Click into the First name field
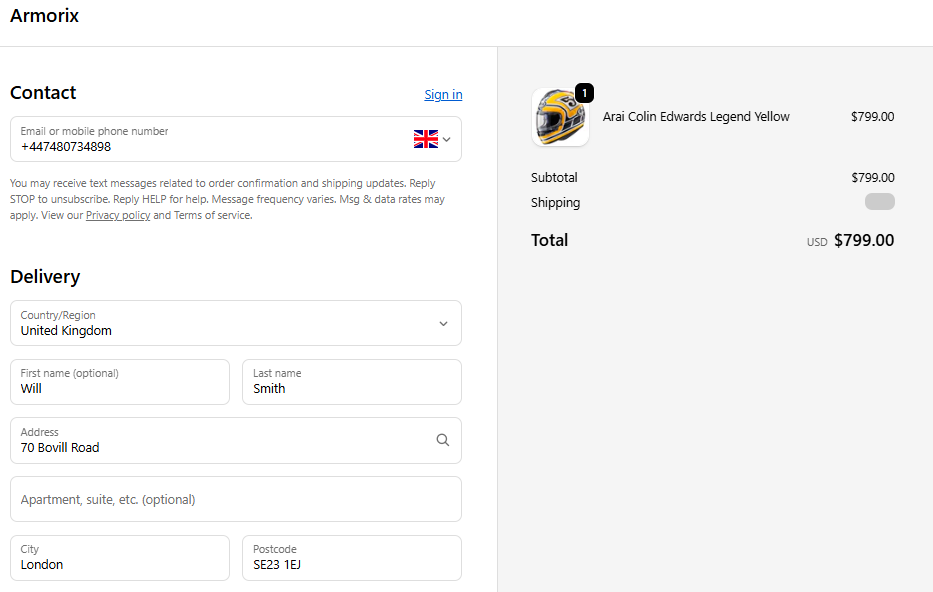The width and height of the screenshot is (933, 592). tap(120, 382)
